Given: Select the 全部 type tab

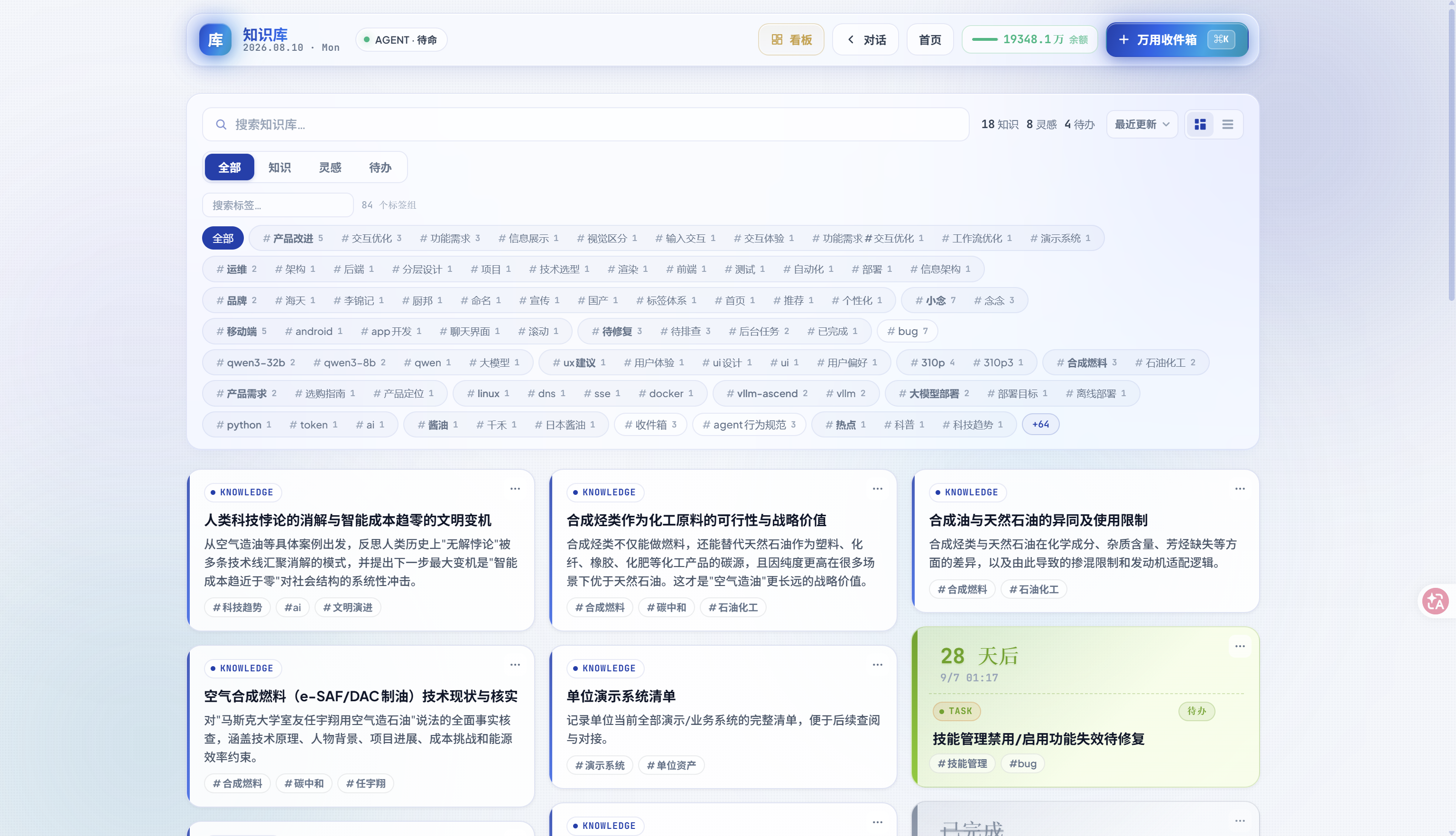Looking at the screenshot, I should point(230,167).
